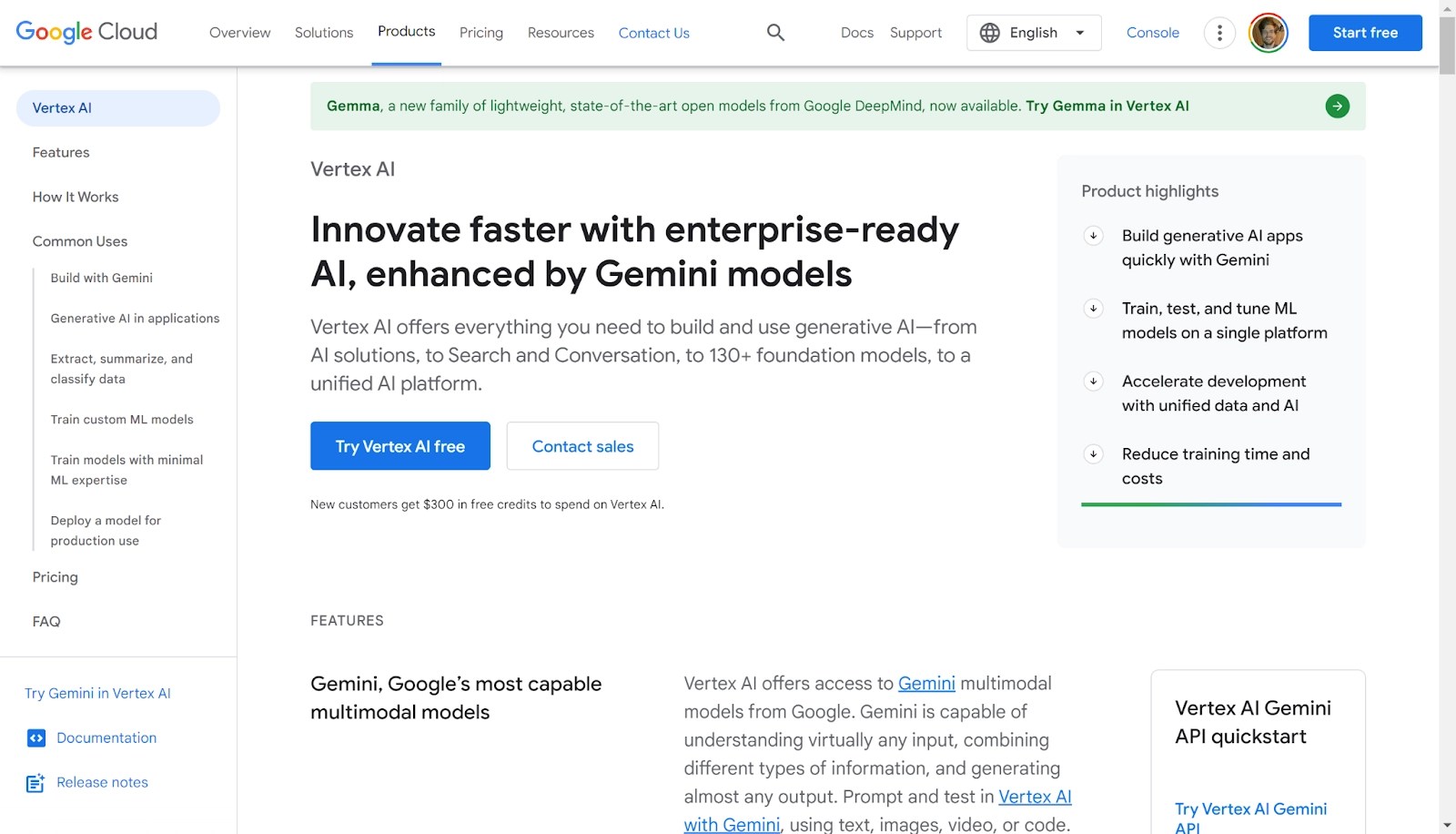Jump to Pricing in the sidebar
The height and width of the screenshot is (834, 1456).
pyautogui.click(x=56, y=577)
